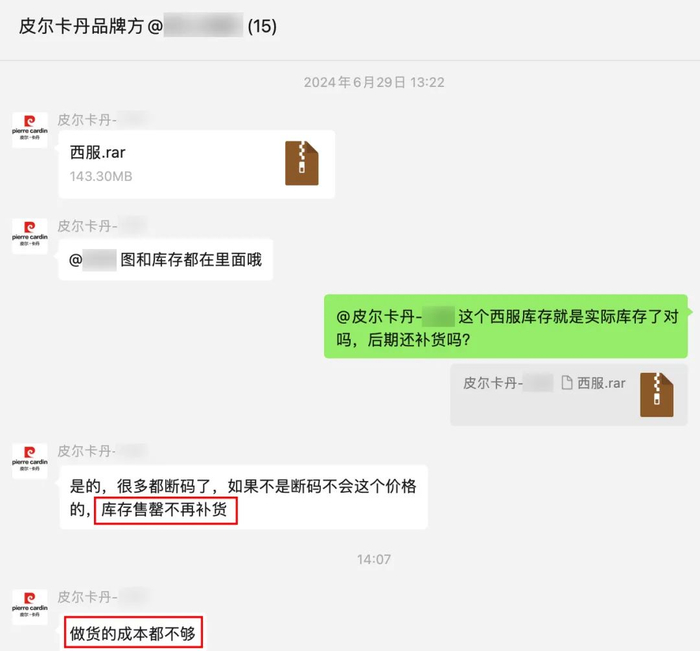
Task: Open the 西服.rar file archive icon
Action: pos(302,163)
